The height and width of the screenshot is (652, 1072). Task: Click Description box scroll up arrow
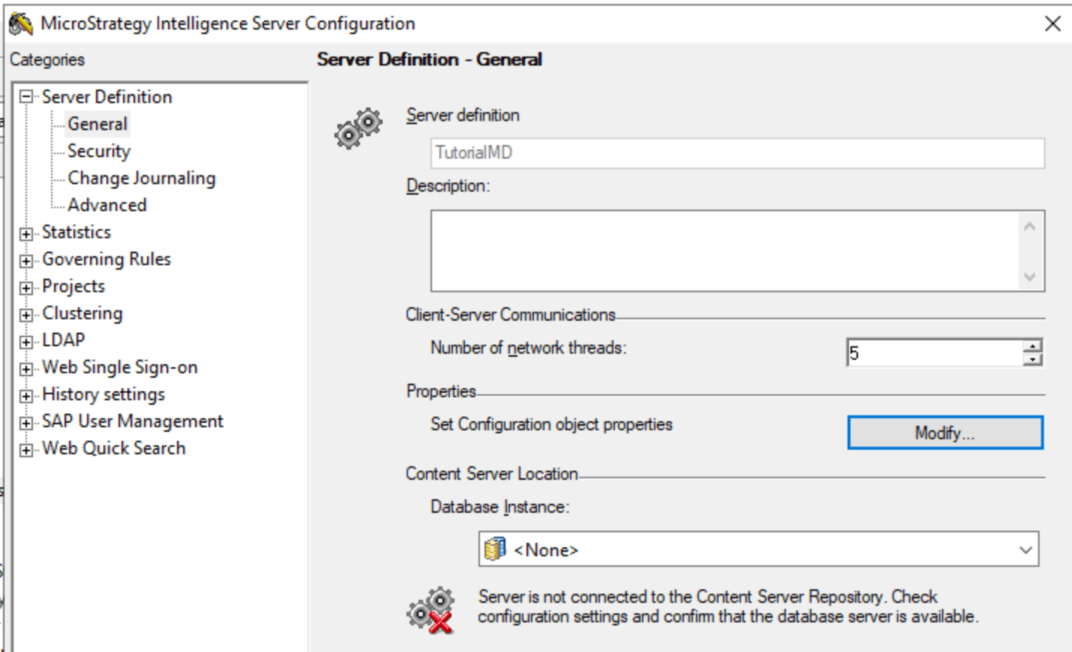[x=1030, y=226]
